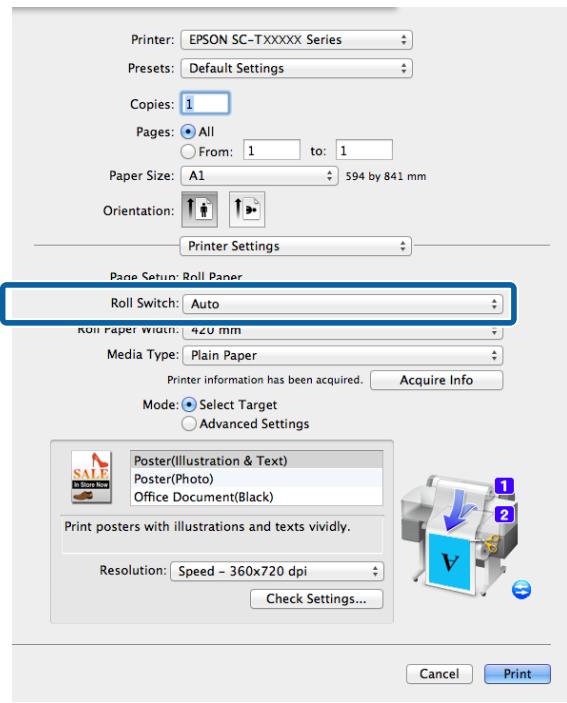This screenshot has height=703, width=567.
Task: Click the Cancel button
Action: pyautogui.click(x=439, y=674)
